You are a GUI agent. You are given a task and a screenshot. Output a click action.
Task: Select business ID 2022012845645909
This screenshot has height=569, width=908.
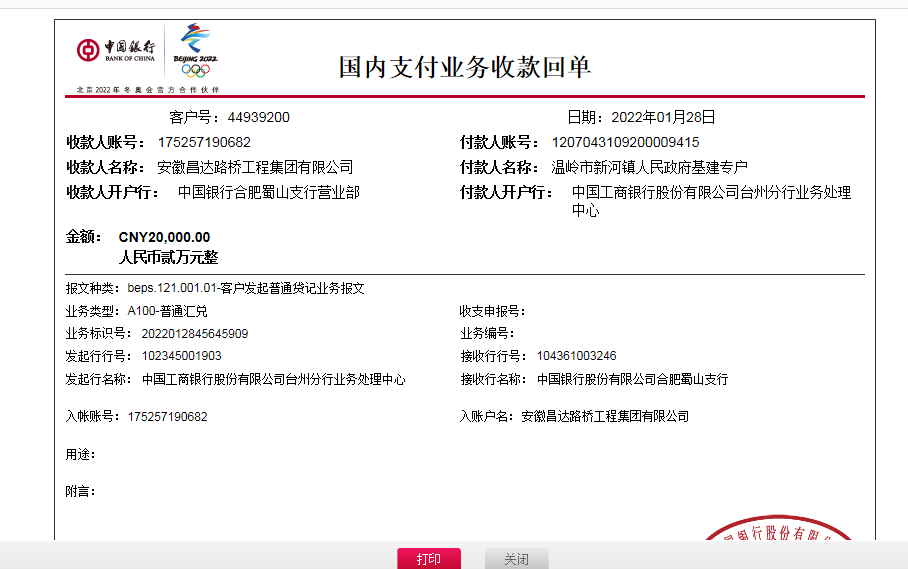coord(194,333)
